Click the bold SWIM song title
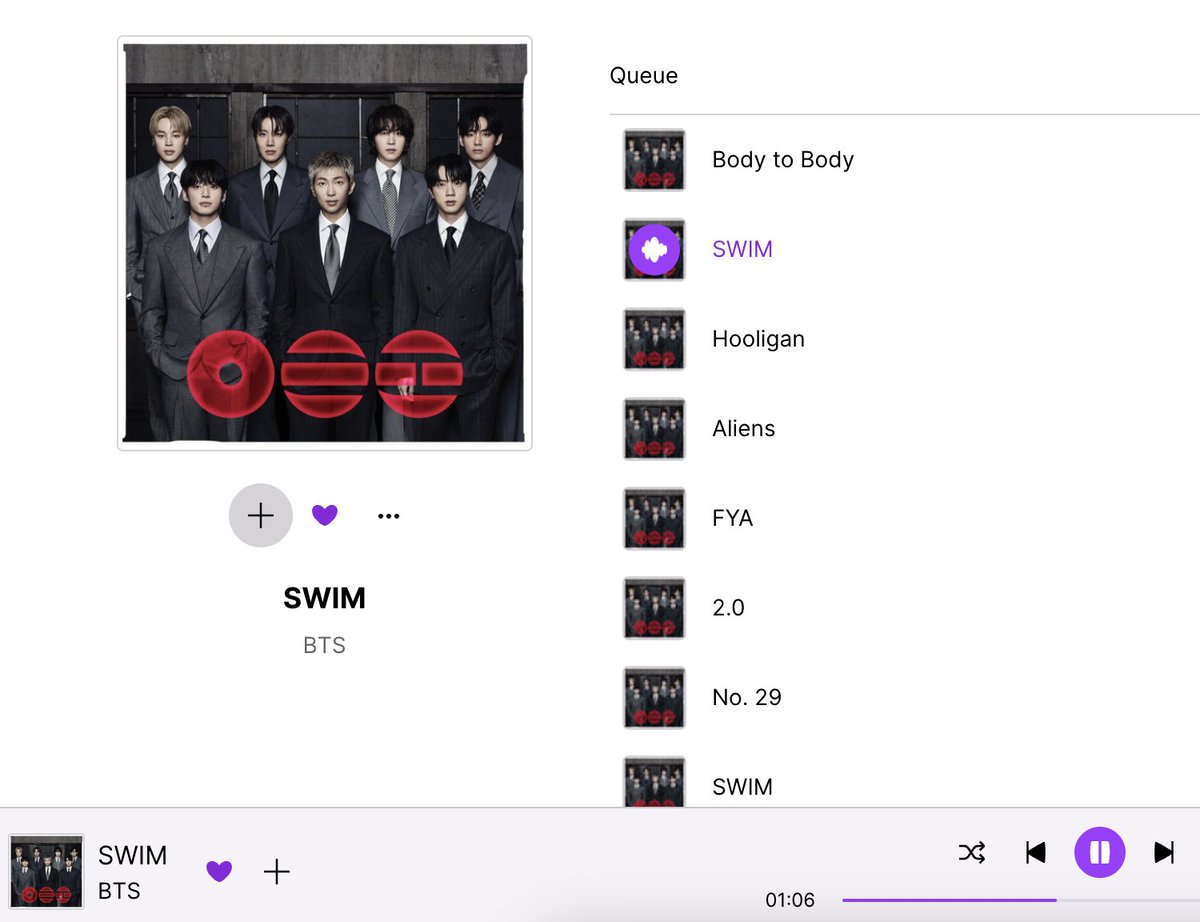Image resolution: width=1200 pixels, height=922 pixels. pyautogui.click(x=325, y=599)
